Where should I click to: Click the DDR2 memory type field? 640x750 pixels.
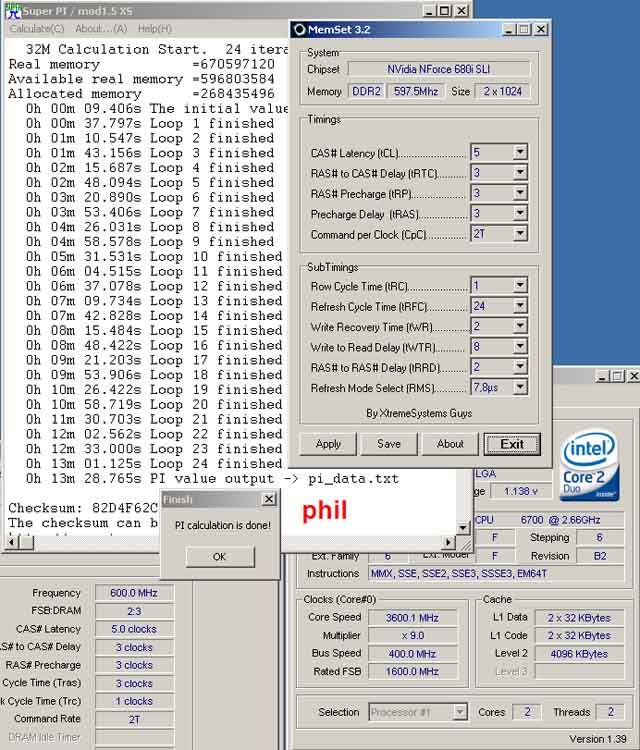tap(366, 91)
